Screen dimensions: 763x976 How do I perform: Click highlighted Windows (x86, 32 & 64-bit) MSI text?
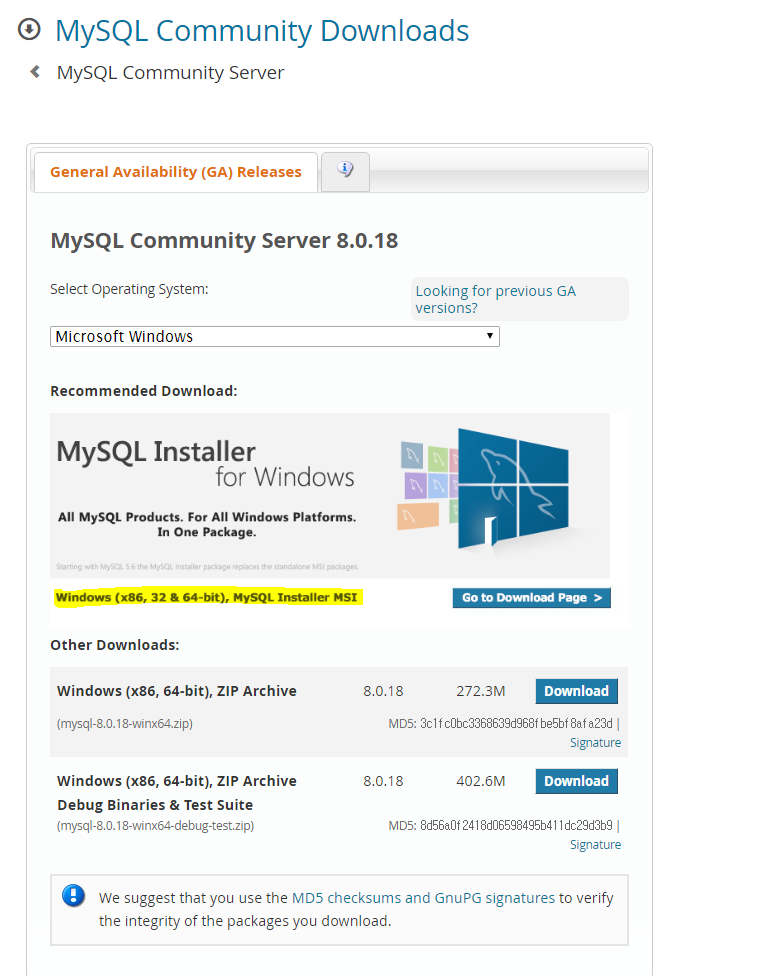207,598
